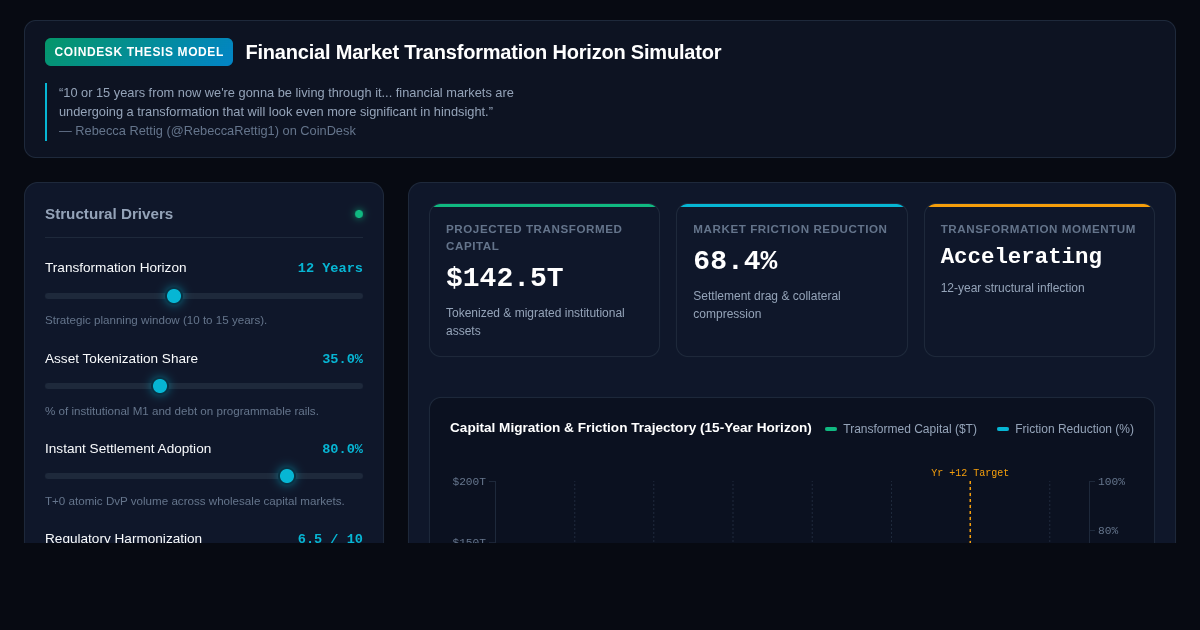
Task: Click the green Transformed Capital legend swatch
Action: pos(831,429)
